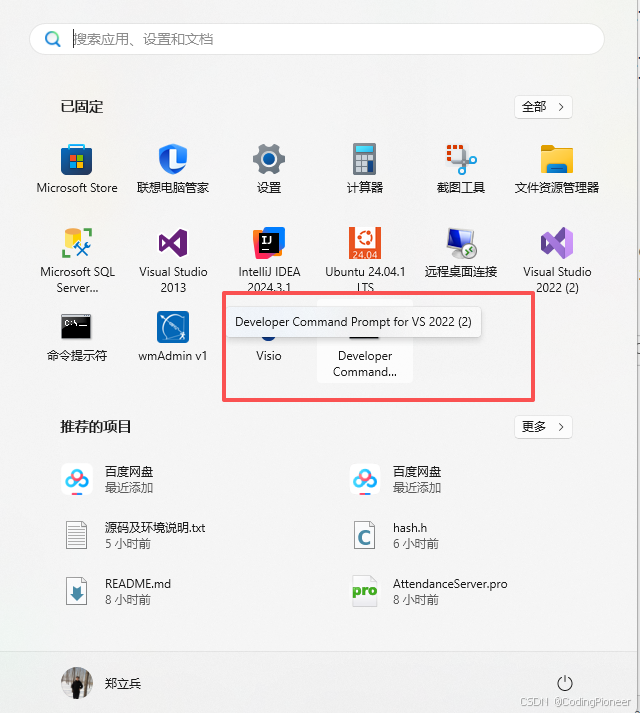The width and height of the screenshot is (640, 713).
Task: Launch IntelliJ IDEA 2024.3.1
Action: tap(269, 261)
